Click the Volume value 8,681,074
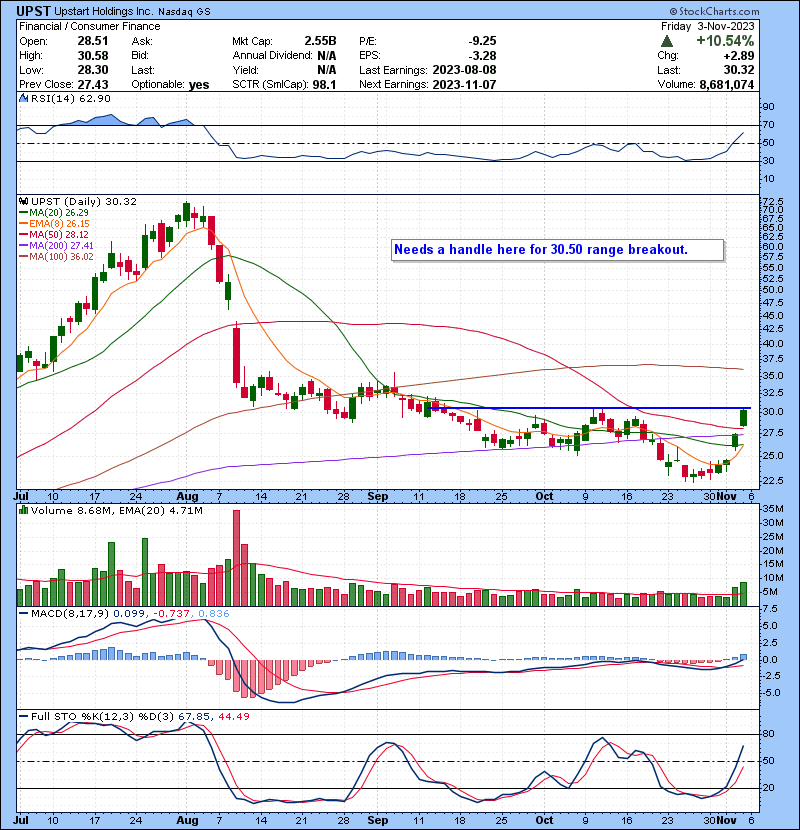The image size is (800, 830). coord(726,85)
